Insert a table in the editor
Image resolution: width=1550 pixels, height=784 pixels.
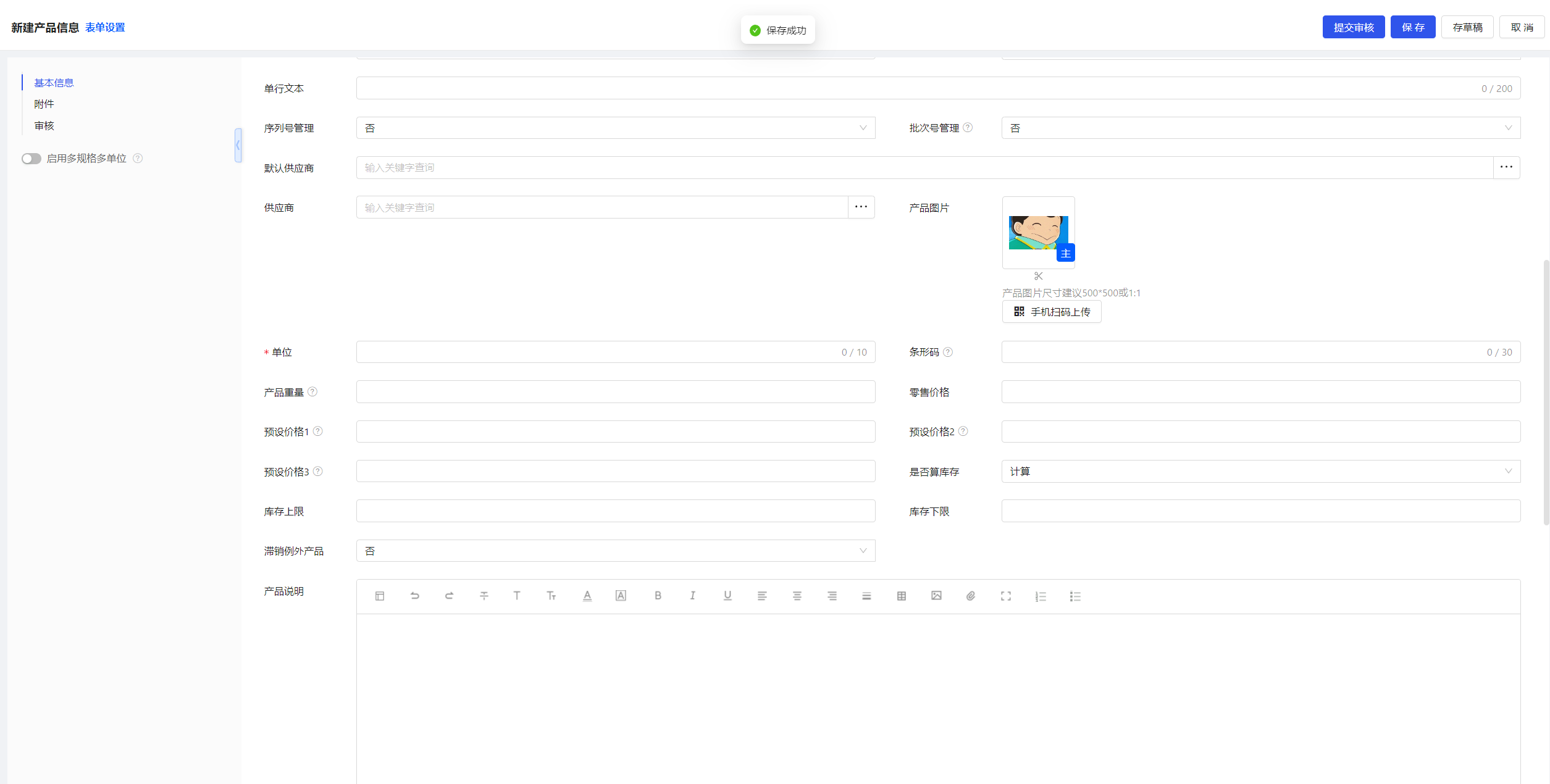[902, 596]
